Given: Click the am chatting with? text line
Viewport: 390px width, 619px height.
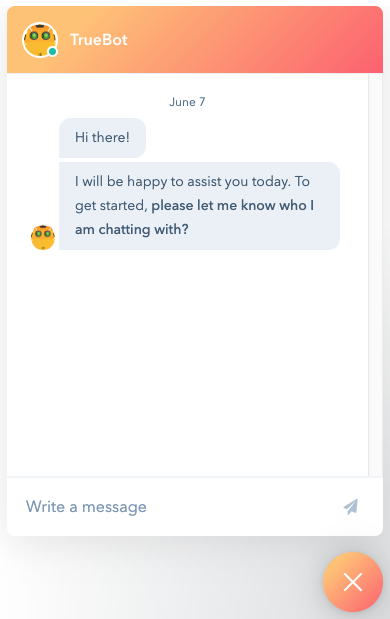Looking at the screenshot, I should pyautogui.click(x=132, y=229).
